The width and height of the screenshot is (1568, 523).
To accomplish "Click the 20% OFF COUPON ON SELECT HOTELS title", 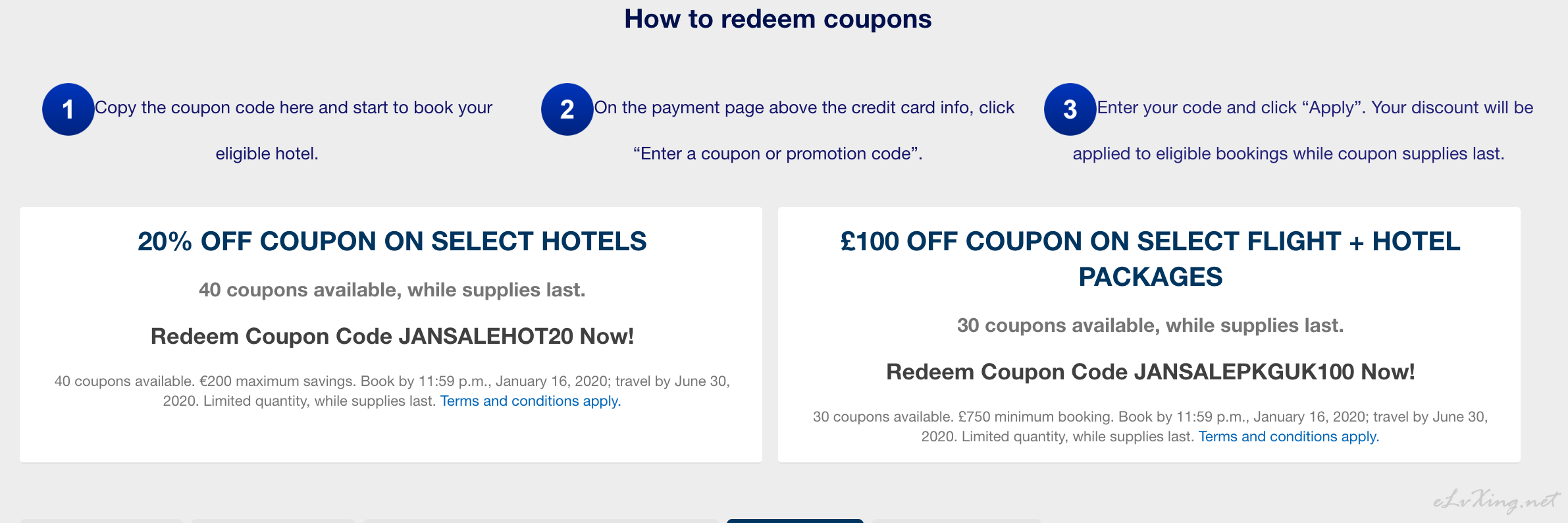I will [x=392, y=242].
